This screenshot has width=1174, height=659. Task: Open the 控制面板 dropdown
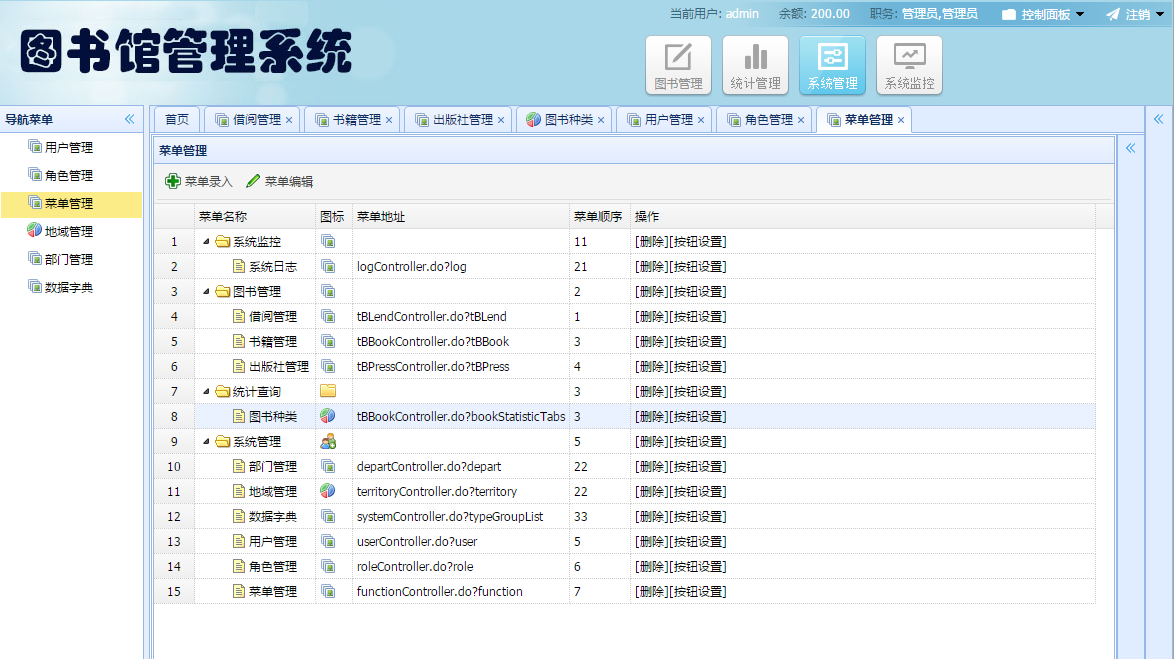point(1040,14)
